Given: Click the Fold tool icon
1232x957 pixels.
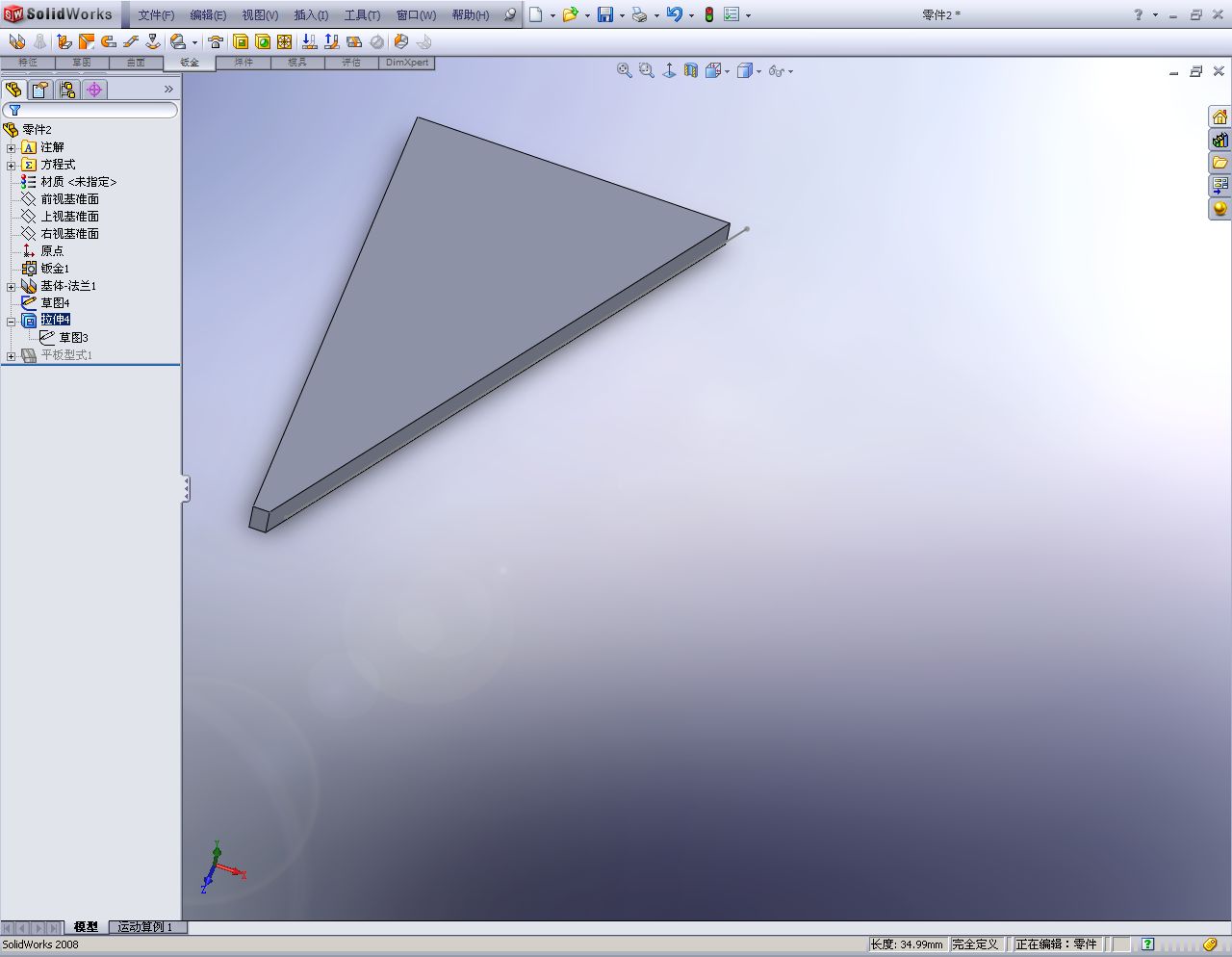Looking at the screenshot, I should pos(331,41).
